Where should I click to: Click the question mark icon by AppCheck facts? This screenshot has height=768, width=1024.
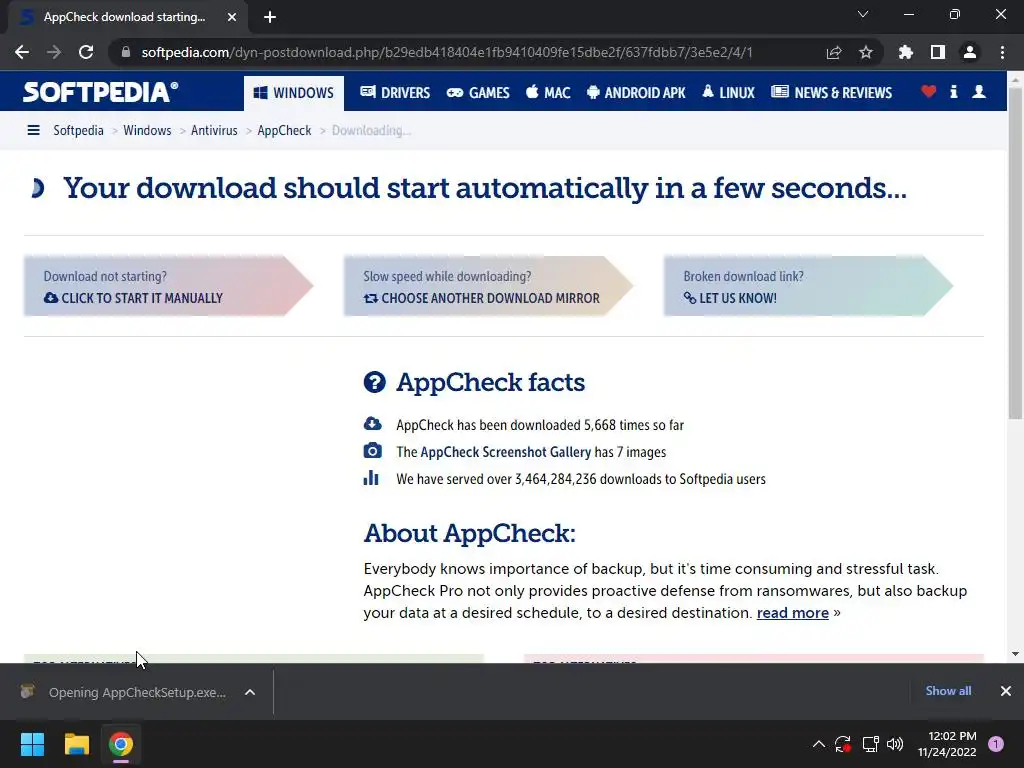point(374,382)
